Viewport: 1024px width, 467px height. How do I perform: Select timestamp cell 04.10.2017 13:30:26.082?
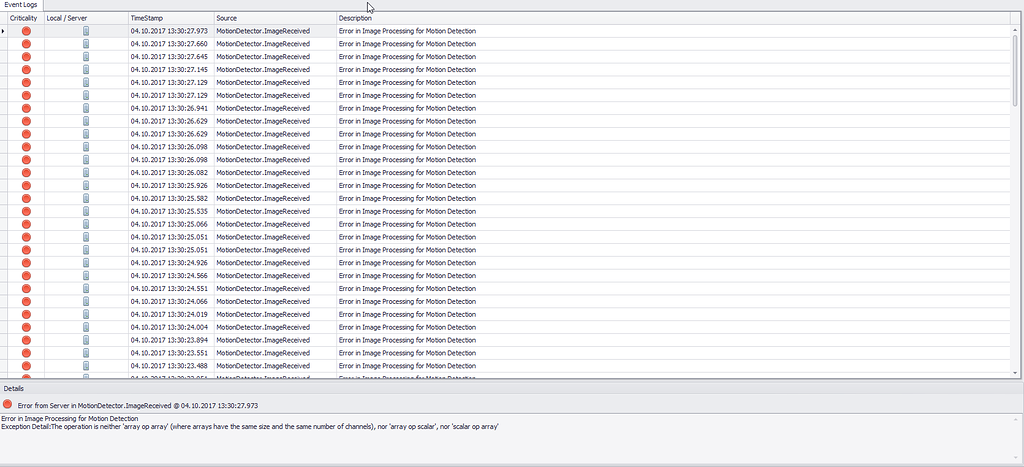click(x=169, y=172)
